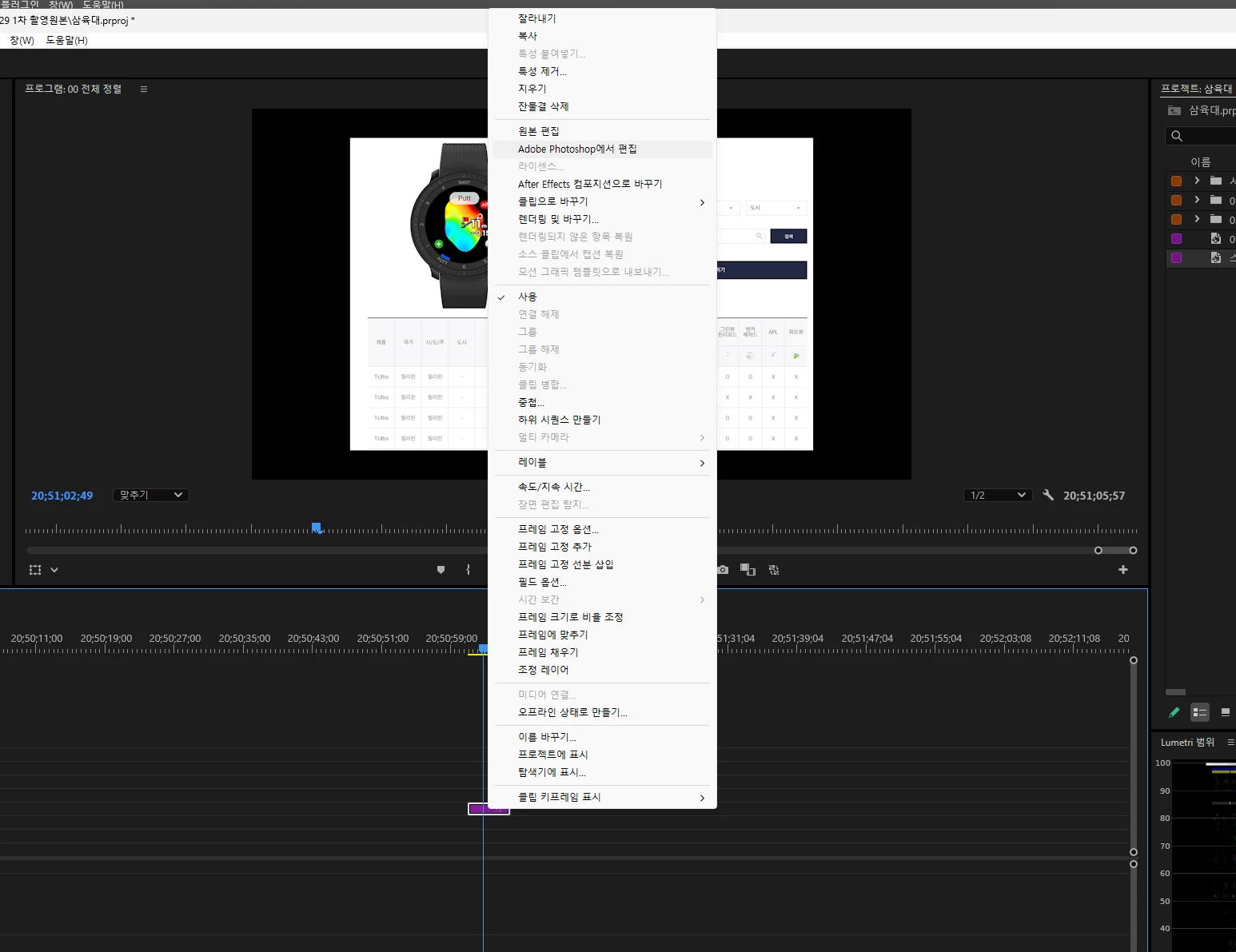The height and width of the screenshot is (952, 1236).
Task: Choose 프레임 고정 추가
Action: [x=602, y=547]
